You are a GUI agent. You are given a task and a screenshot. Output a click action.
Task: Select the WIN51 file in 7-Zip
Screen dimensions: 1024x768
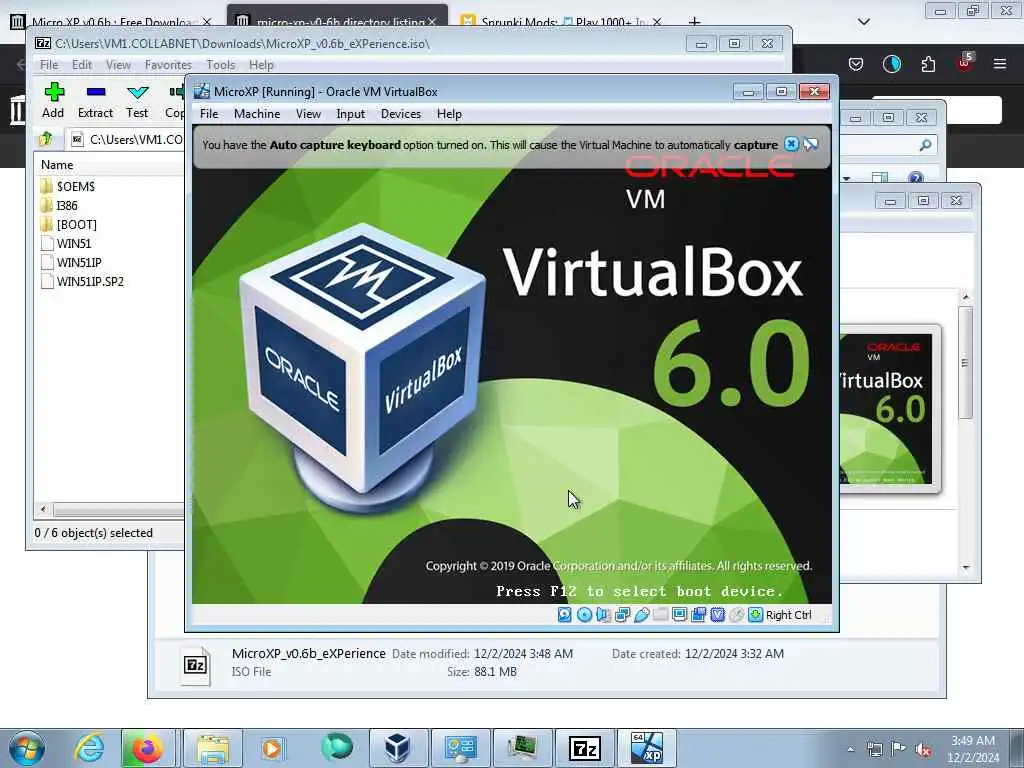coord(66,244)
